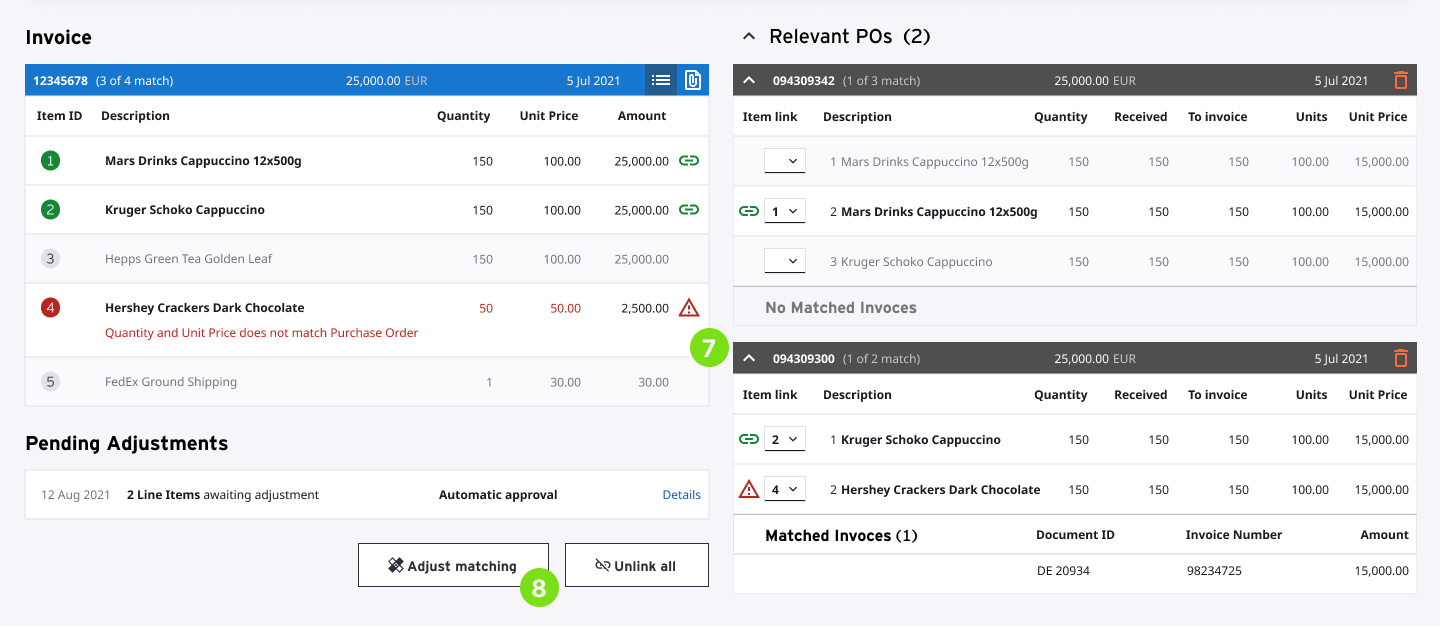The image size is (1440, 626).
Task: Select matched invoice DE 20934 row
Action: click(x=1074, y=571)
